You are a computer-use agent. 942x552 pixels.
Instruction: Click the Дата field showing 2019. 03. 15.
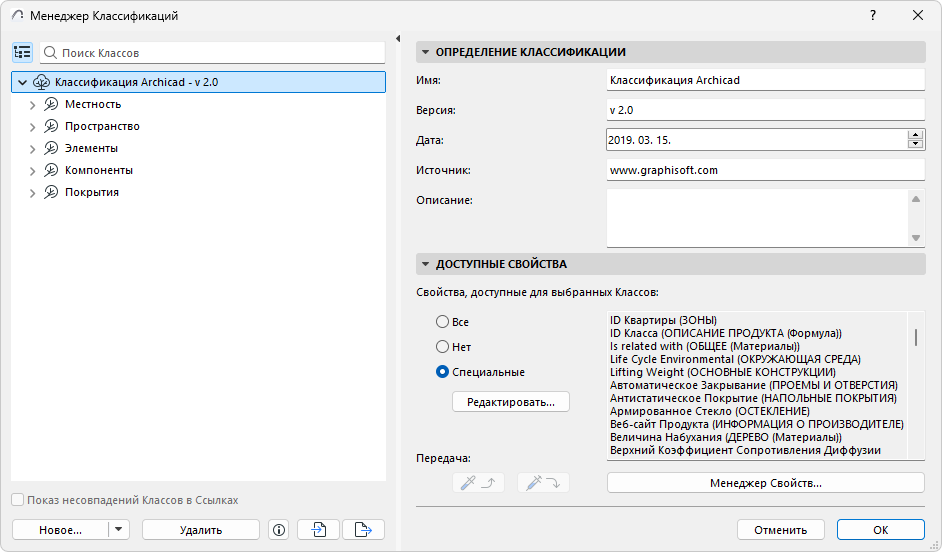[x=757, y=140]
